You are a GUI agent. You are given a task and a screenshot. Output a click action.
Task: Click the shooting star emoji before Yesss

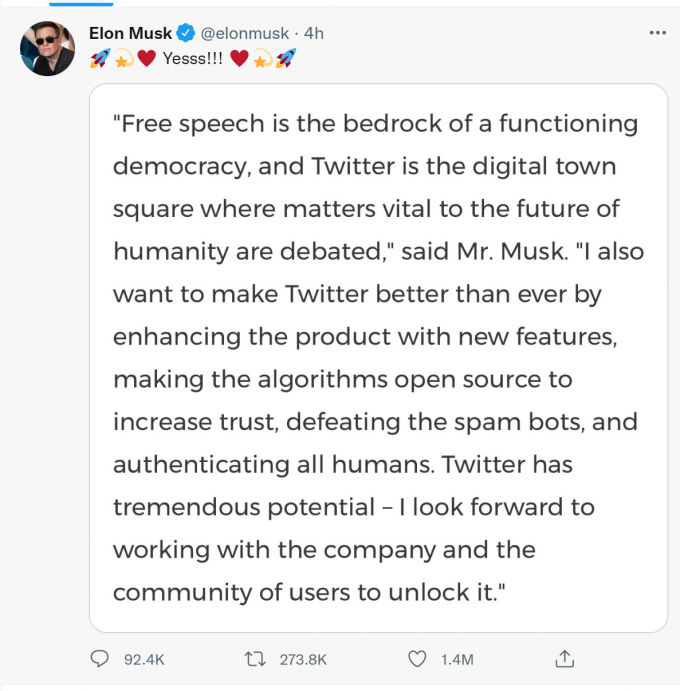(x=122, y=59)
